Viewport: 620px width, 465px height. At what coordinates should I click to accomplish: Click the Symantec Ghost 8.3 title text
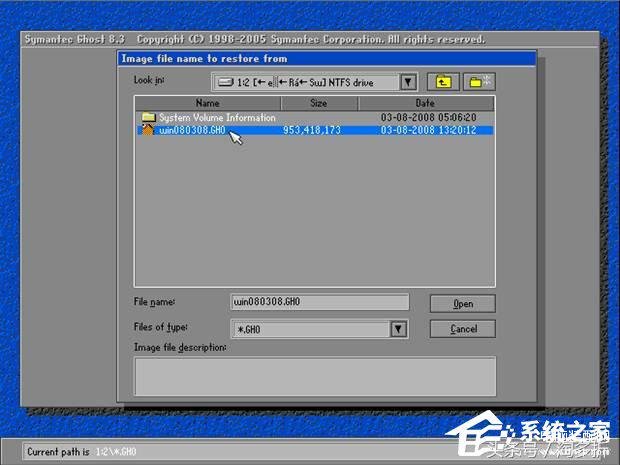[75, 39]
